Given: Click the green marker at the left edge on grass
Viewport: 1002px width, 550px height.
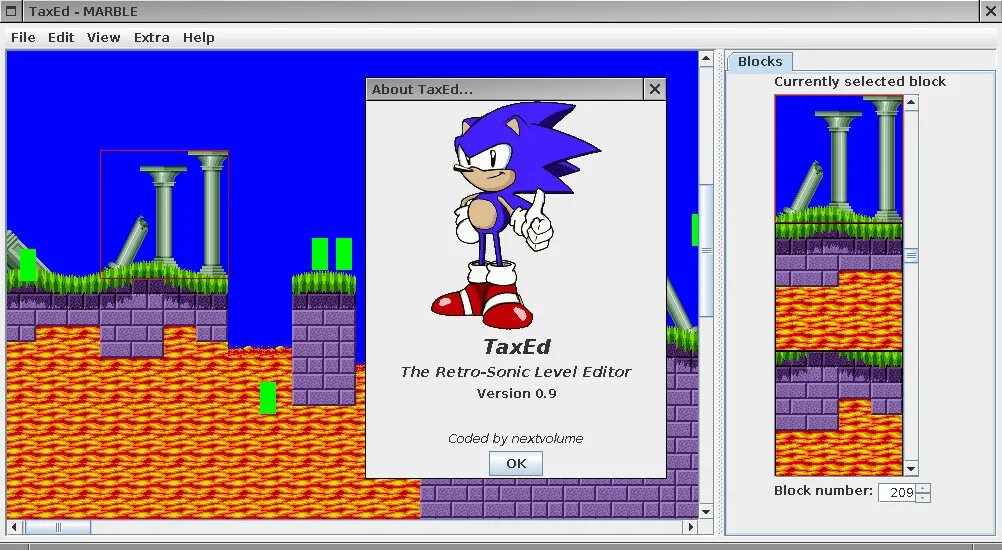Looking at the screenshot, I should tap(27, 264).
